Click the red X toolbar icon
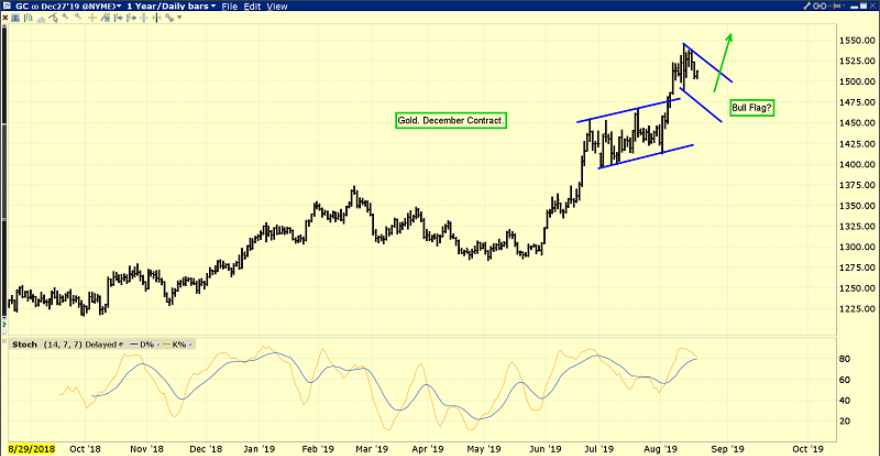Image resolution: width=880 pixels, height=456 pixels. tap(5, 18)
